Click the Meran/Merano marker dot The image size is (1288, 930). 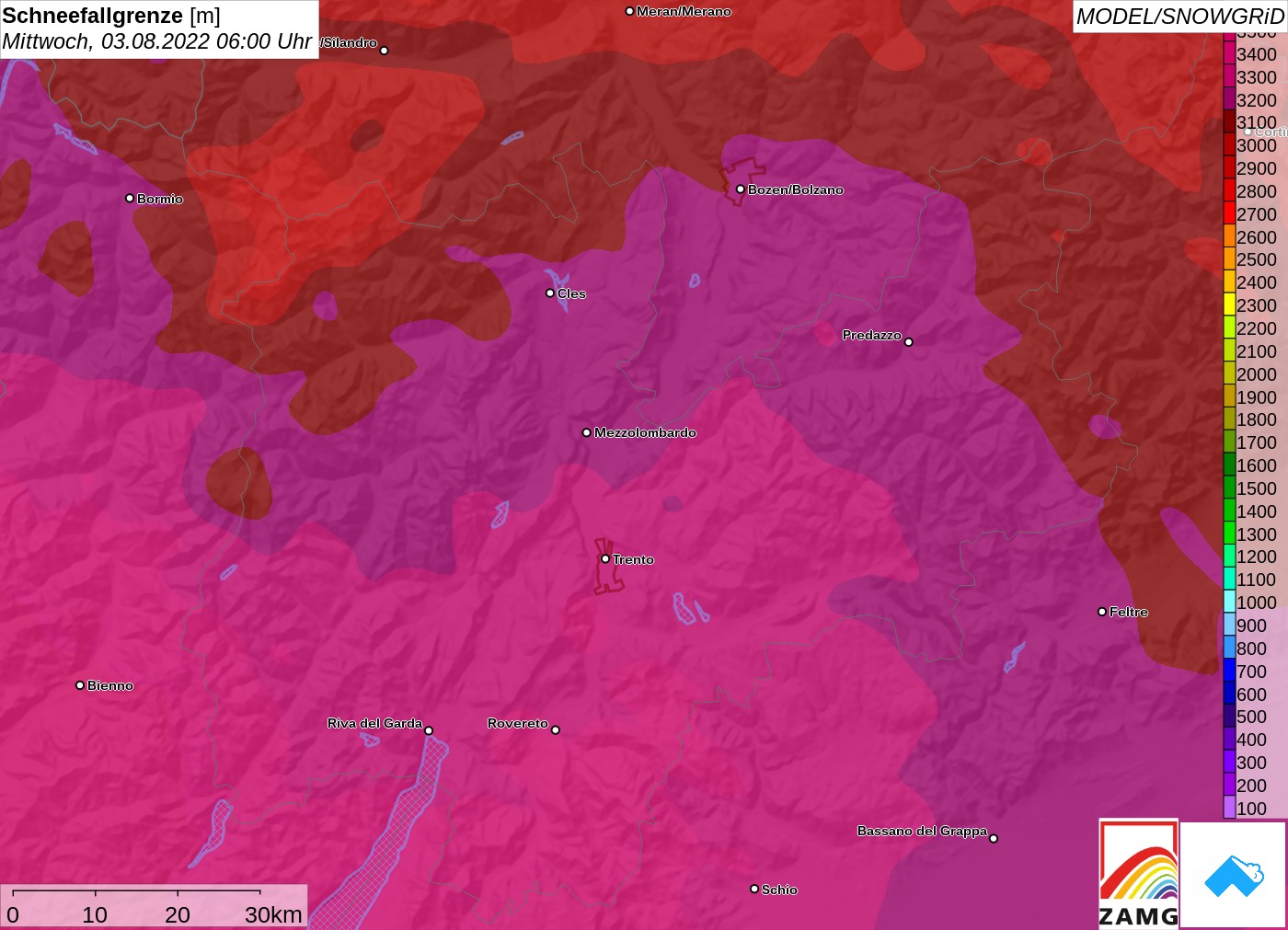pyautogui.click(x=629, y=11)
